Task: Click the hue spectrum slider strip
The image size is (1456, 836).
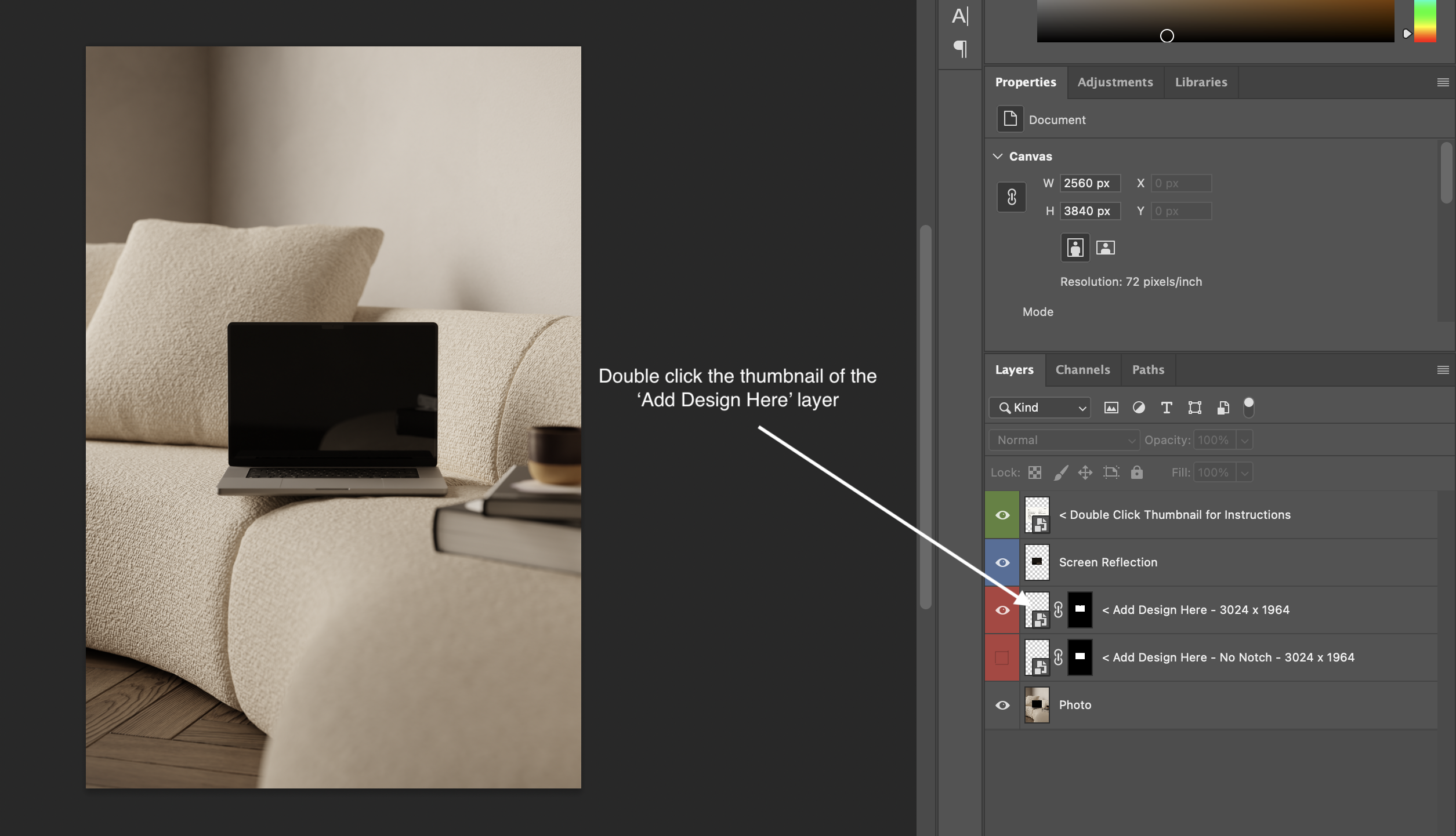Action: 1425,21
